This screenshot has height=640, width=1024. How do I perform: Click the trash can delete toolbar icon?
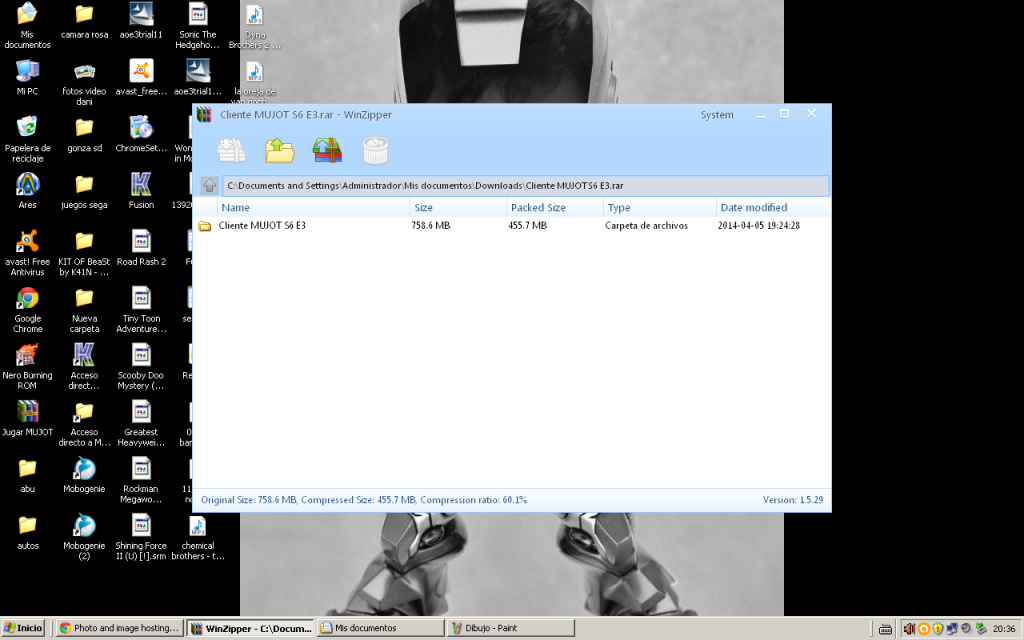(375, 150)
